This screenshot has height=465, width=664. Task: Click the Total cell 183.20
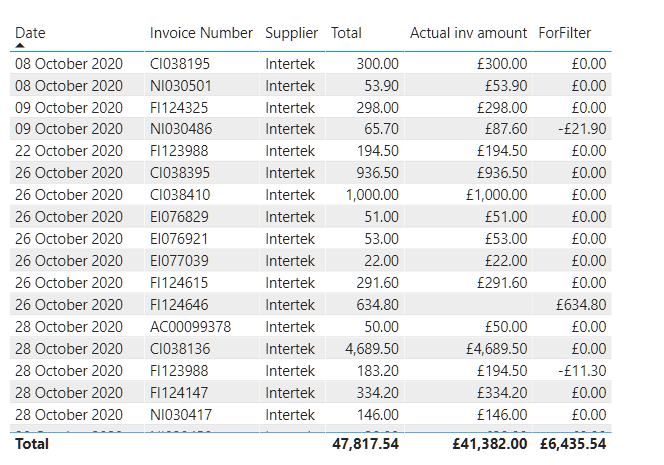[377, 371]
